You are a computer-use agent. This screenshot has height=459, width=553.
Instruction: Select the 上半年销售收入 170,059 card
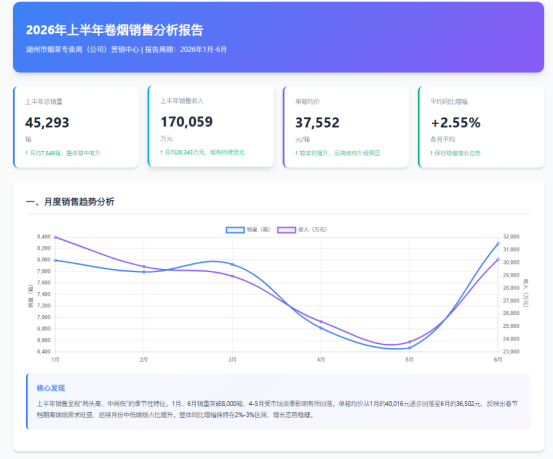211,126
